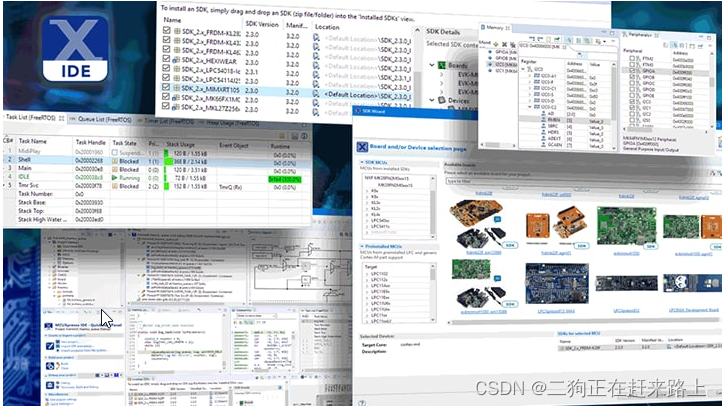Click the Devices icon in SDK Details
Image resolution: width=722 pixels, height=407 pixels.
pyautogui.click(x=442, y=100)
